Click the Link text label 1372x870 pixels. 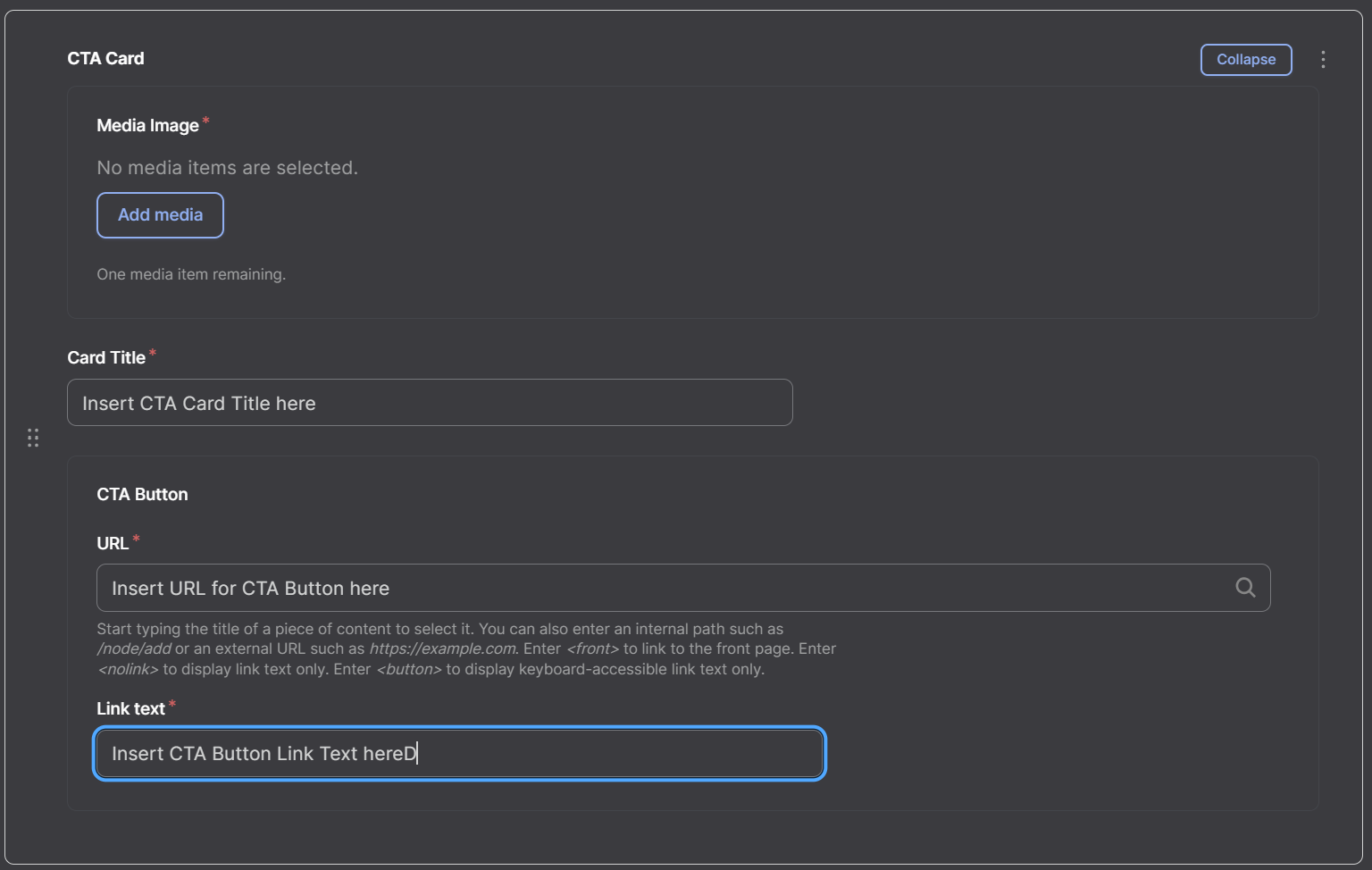[x=130, y=708]
